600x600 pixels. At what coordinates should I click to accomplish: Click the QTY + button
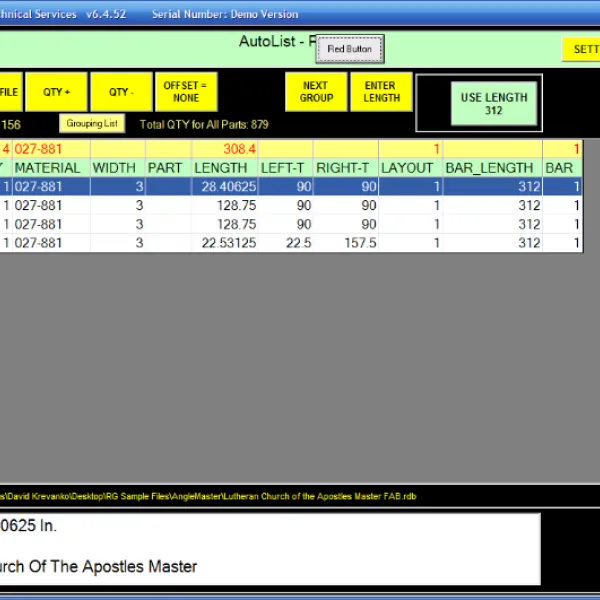click(x=56, y=92)
